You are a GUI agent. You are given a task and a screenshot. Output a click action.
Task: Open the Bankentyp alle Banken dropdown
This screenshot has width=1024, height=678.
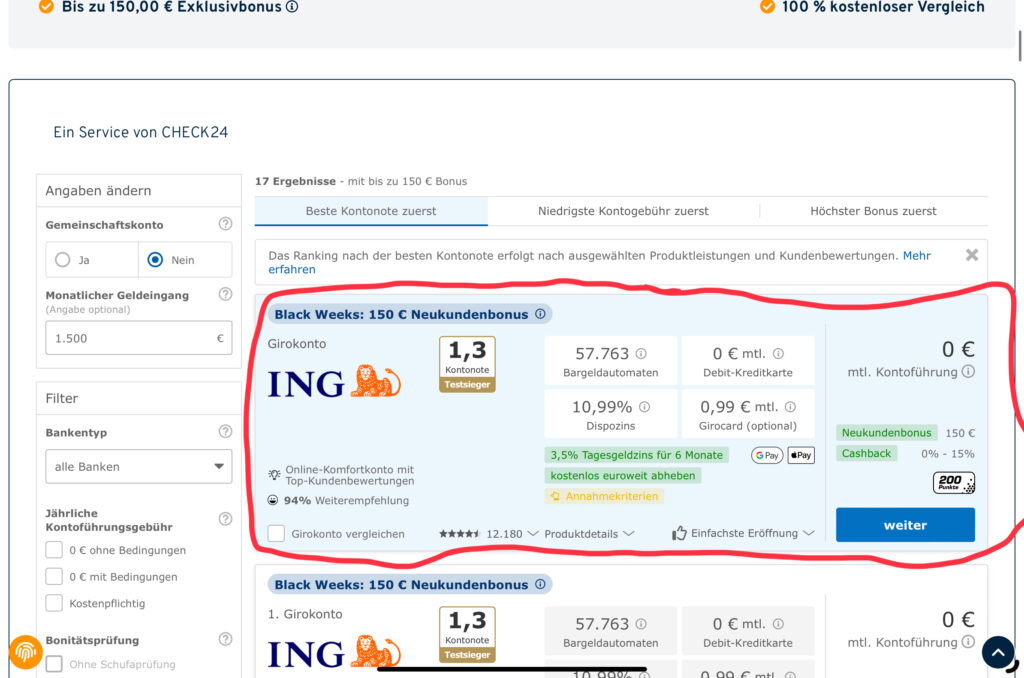tap(139, 466)
